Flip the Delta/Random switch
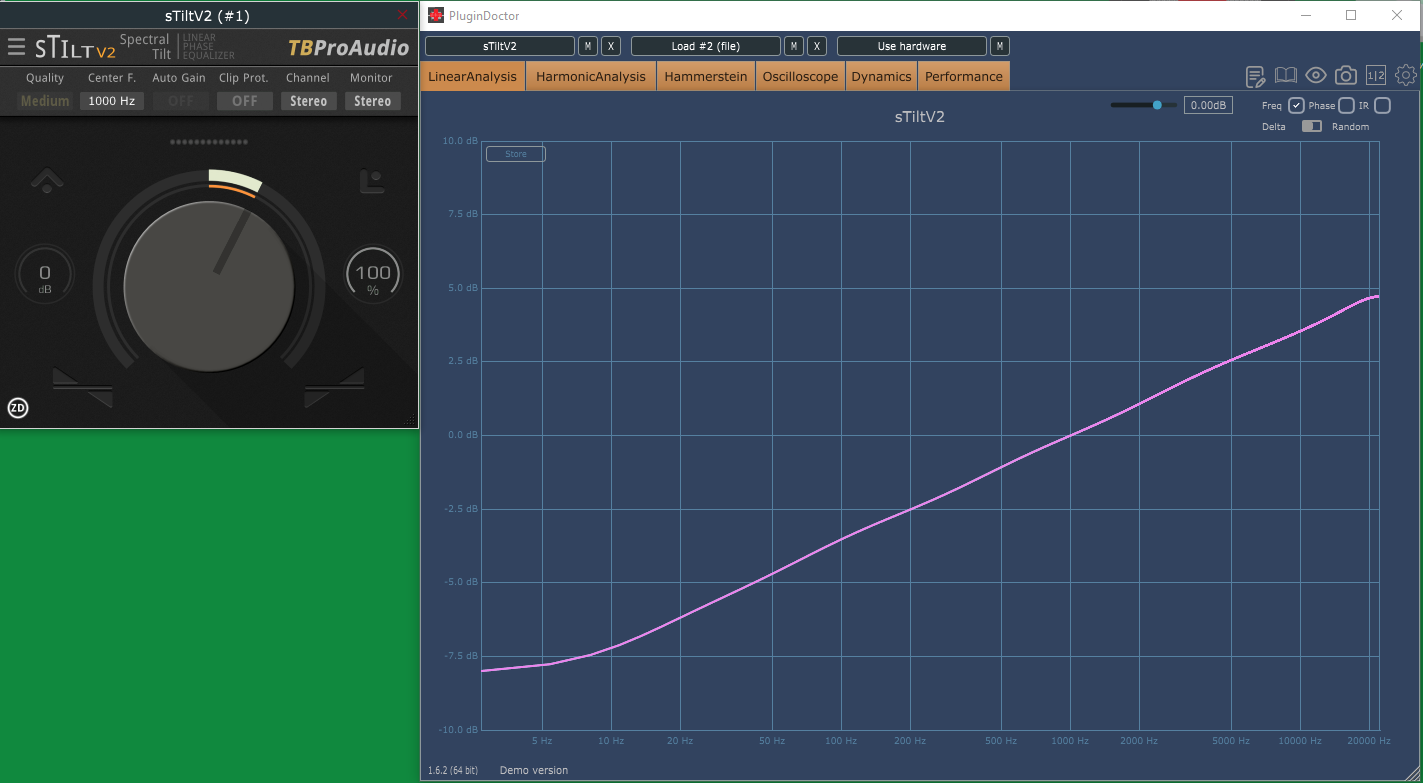1423x783 pixels. coord(1311,126)
